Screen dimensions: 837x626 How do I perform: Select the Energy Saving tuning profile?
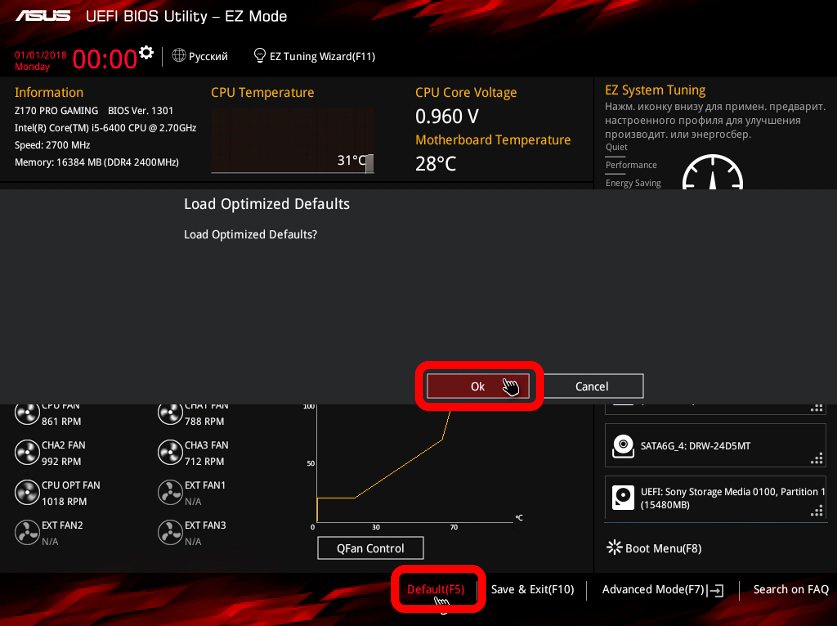tap(633, 183)
